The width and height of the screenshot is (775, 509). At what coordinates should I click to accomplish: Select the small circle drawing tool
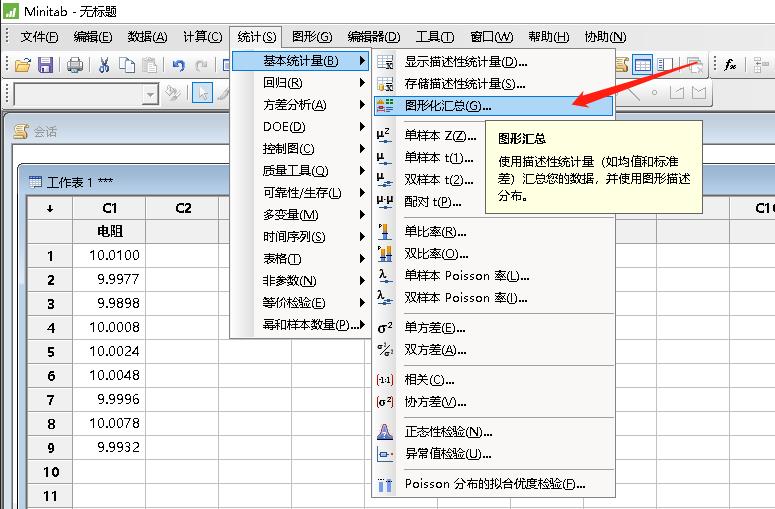point(654,92)
